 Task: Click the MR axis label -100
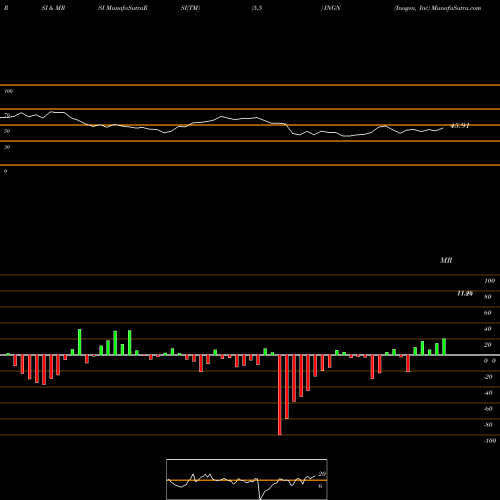[x=490, y=441]
